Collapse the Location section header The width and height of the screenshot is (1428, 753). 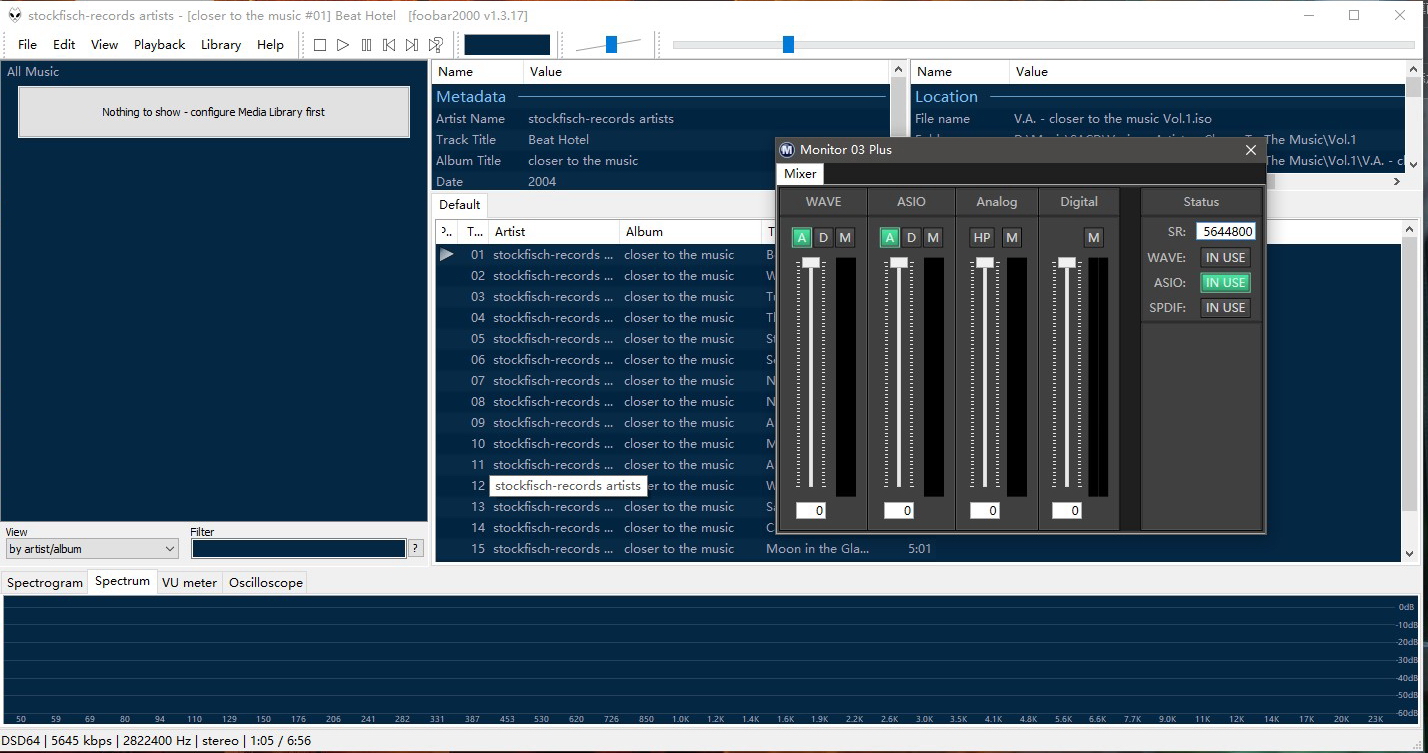tap(946, 97)
